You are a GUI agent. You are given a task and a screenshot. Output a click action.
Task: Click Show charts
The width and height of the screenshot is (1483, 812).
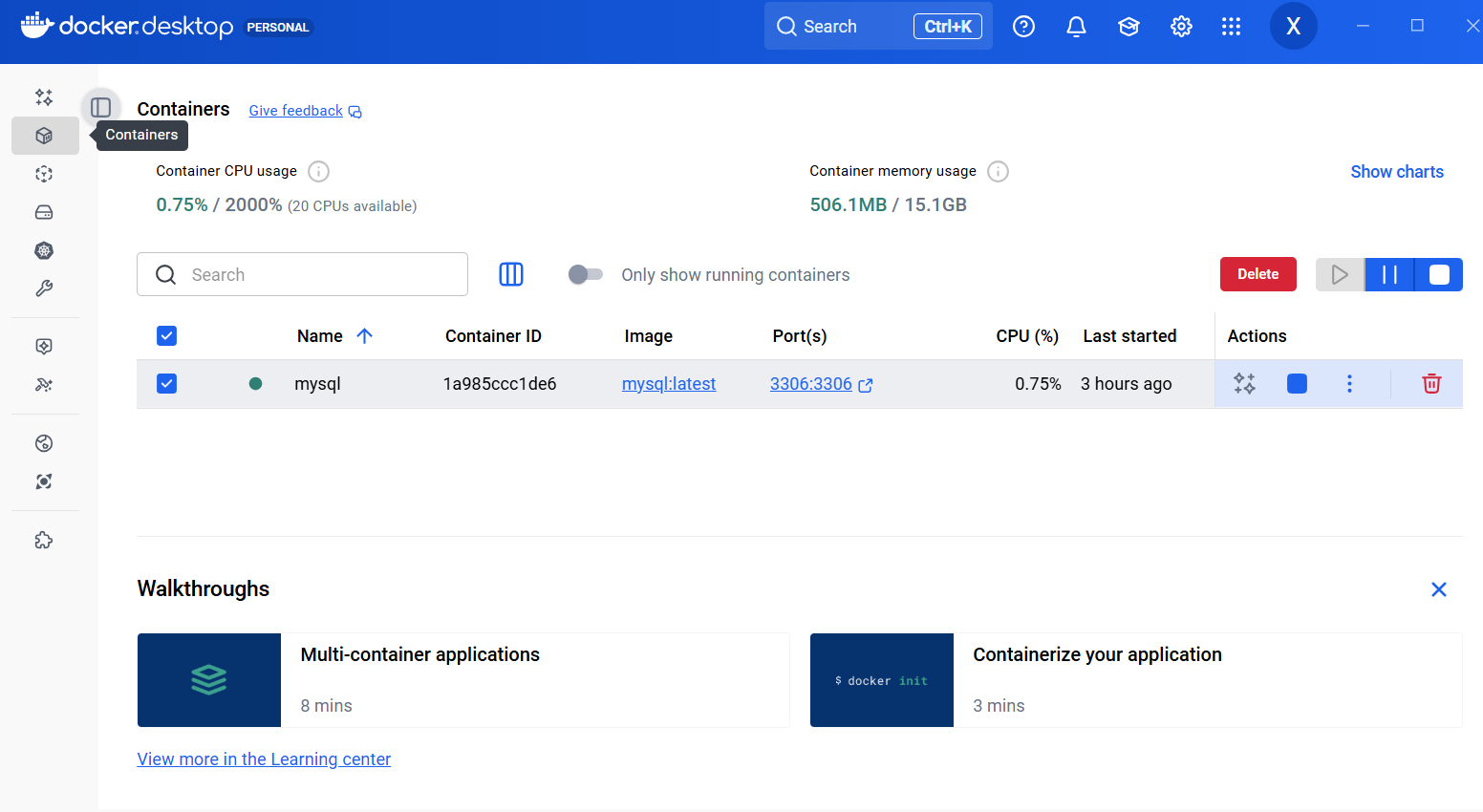(x=1397, y=172)
